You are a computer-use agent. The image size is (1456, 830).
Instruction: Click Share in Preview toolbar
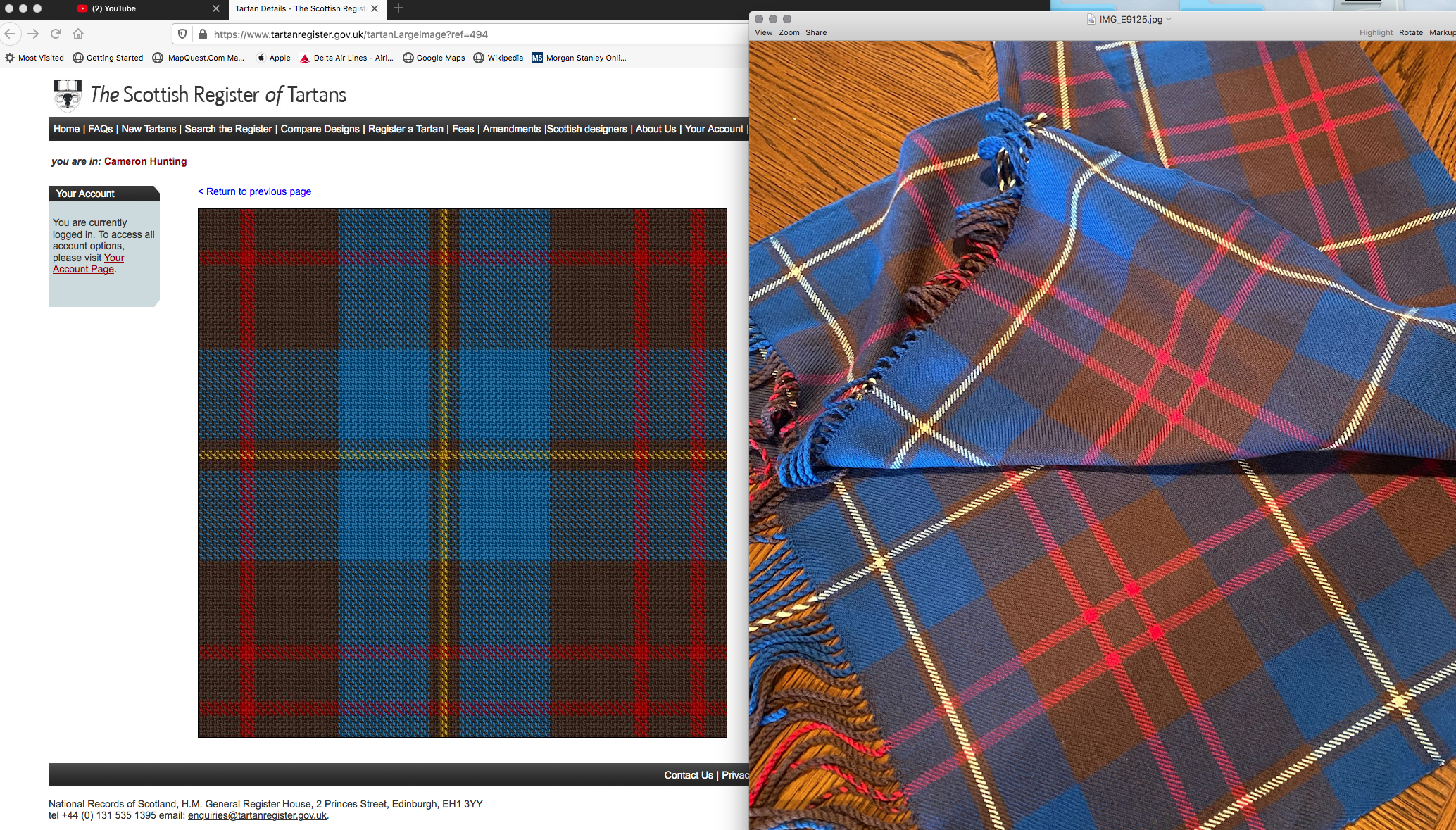[816, 32]
